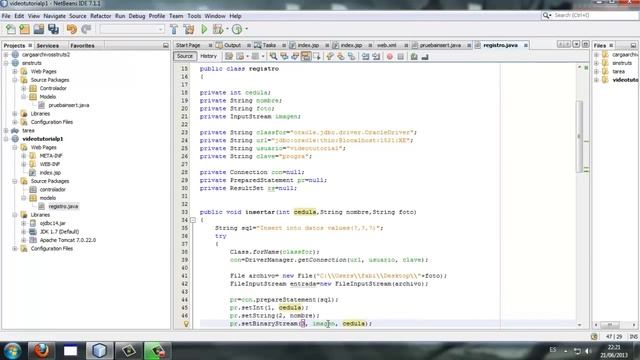Click the volume icon in system tray
This screenshot has height=360, width=640.
pyautogui.click(x=588, y=351)
